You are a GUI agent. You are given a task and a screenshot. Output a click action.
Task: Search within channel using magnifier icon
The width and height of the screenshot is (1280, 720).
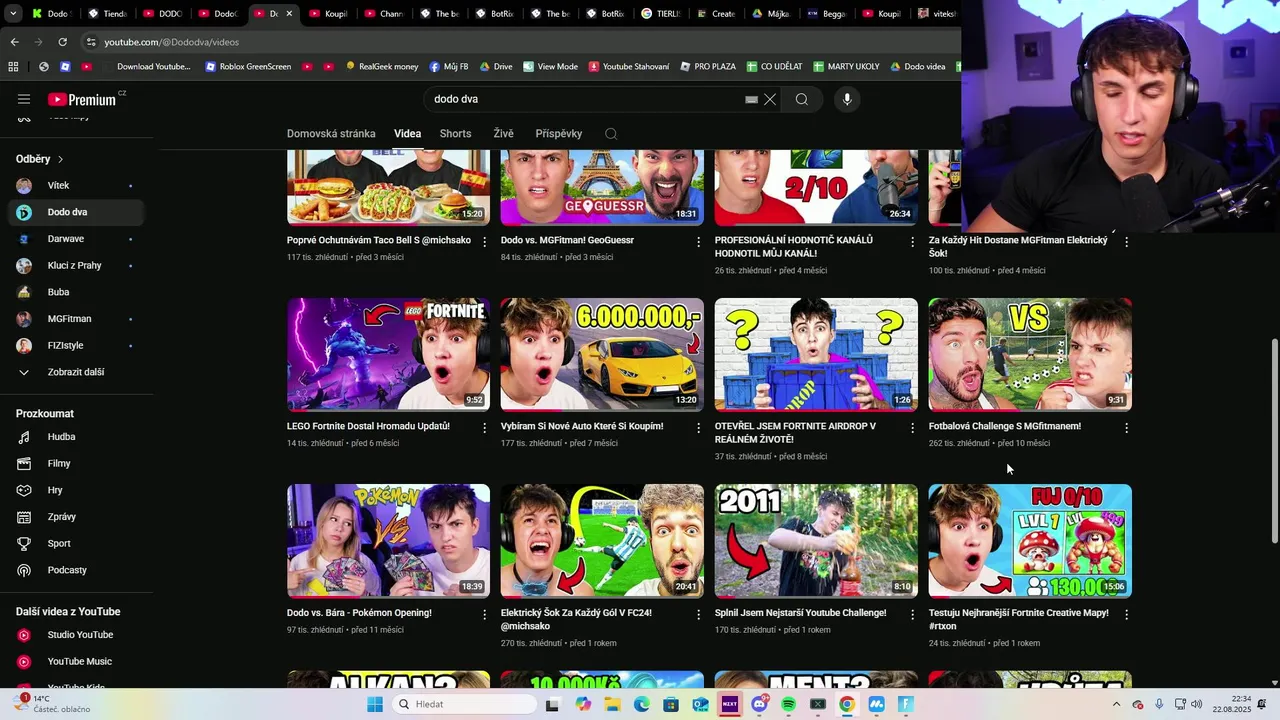click(x=611, y=134)
